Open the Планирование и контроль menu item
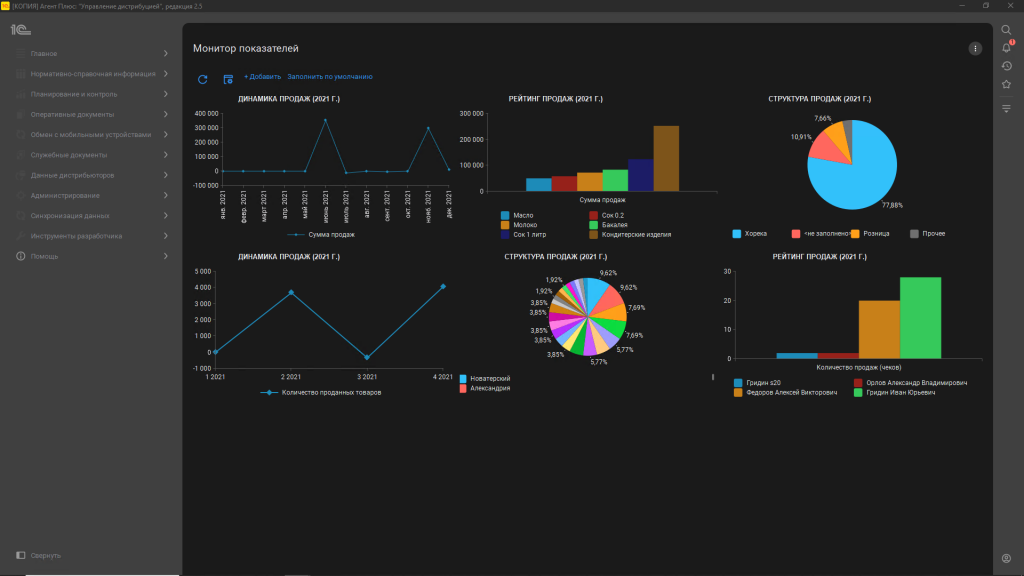The image size is (1024, 576). (74, 94)
